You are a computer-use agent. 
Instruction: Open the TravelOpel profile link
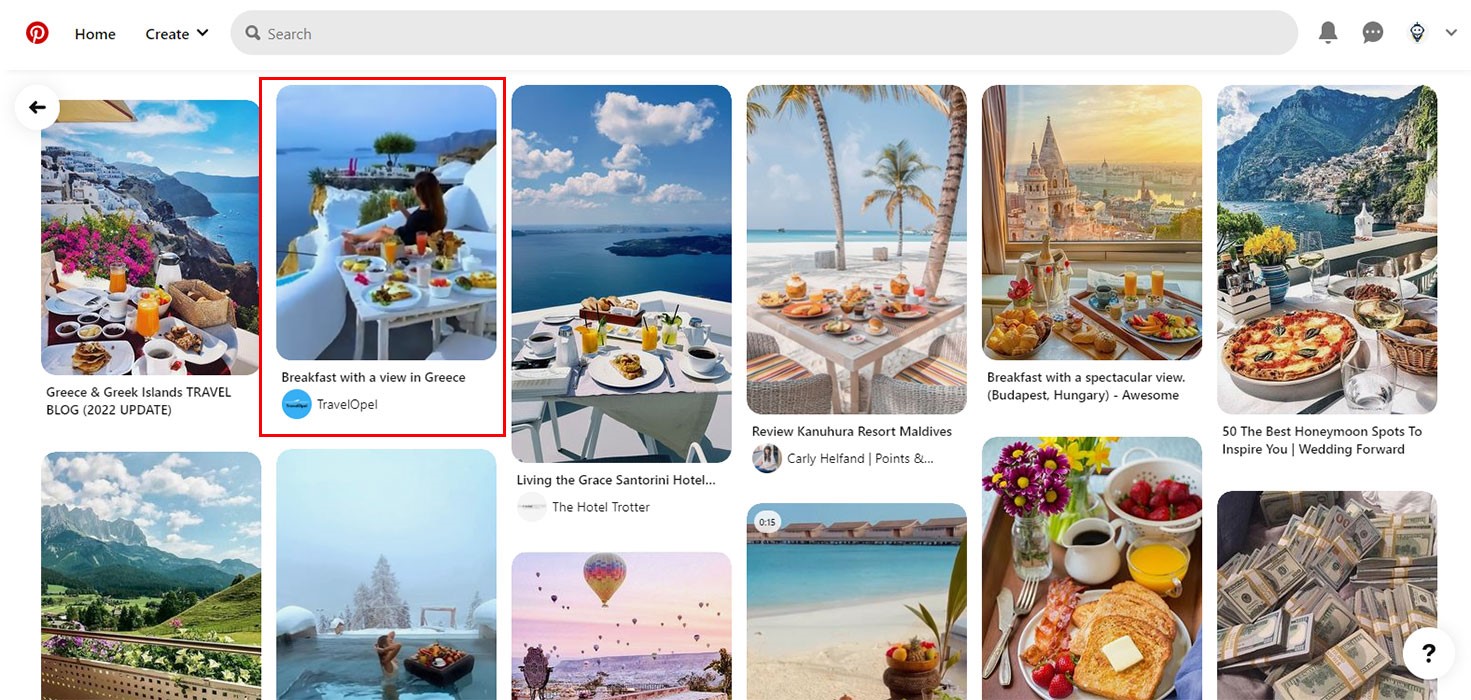point(347,404)
